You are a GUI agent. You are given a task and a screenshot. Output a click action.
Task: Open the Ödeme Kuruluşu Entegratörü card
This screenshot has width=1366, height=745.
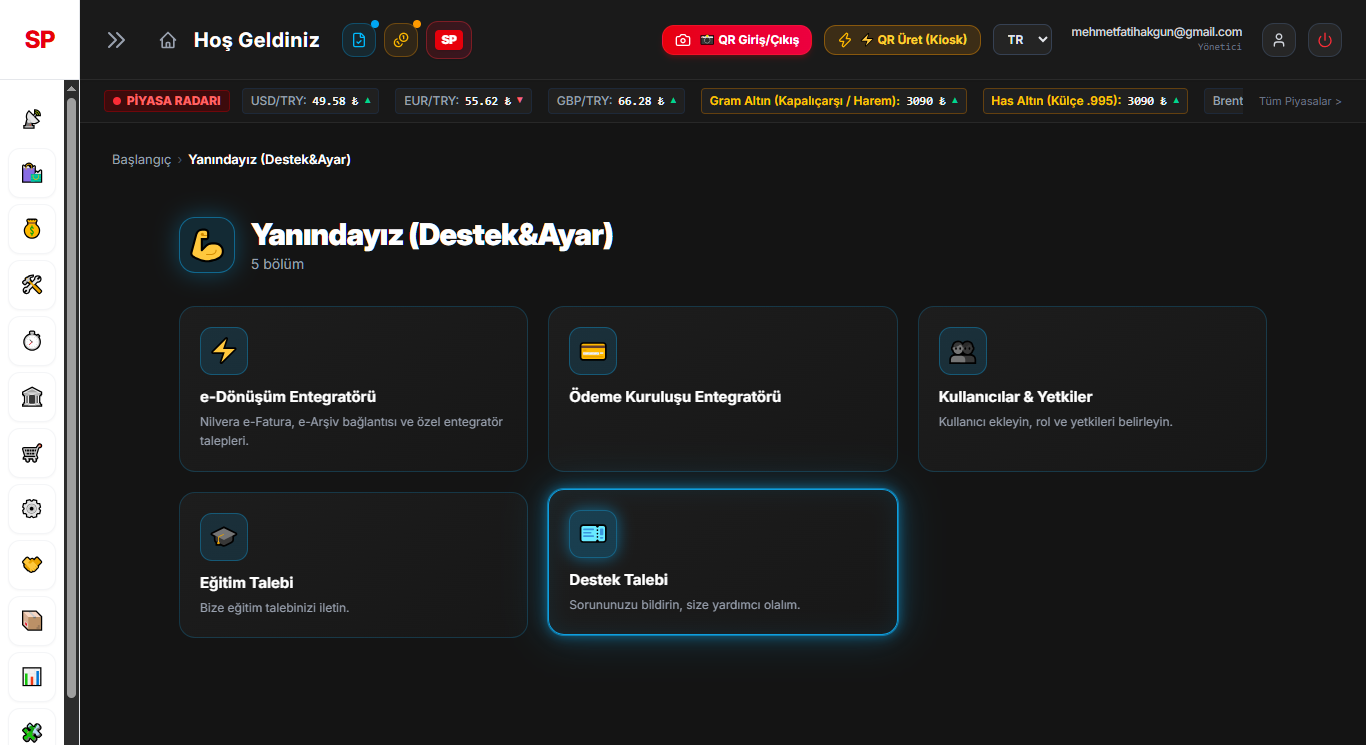[723, 389]
